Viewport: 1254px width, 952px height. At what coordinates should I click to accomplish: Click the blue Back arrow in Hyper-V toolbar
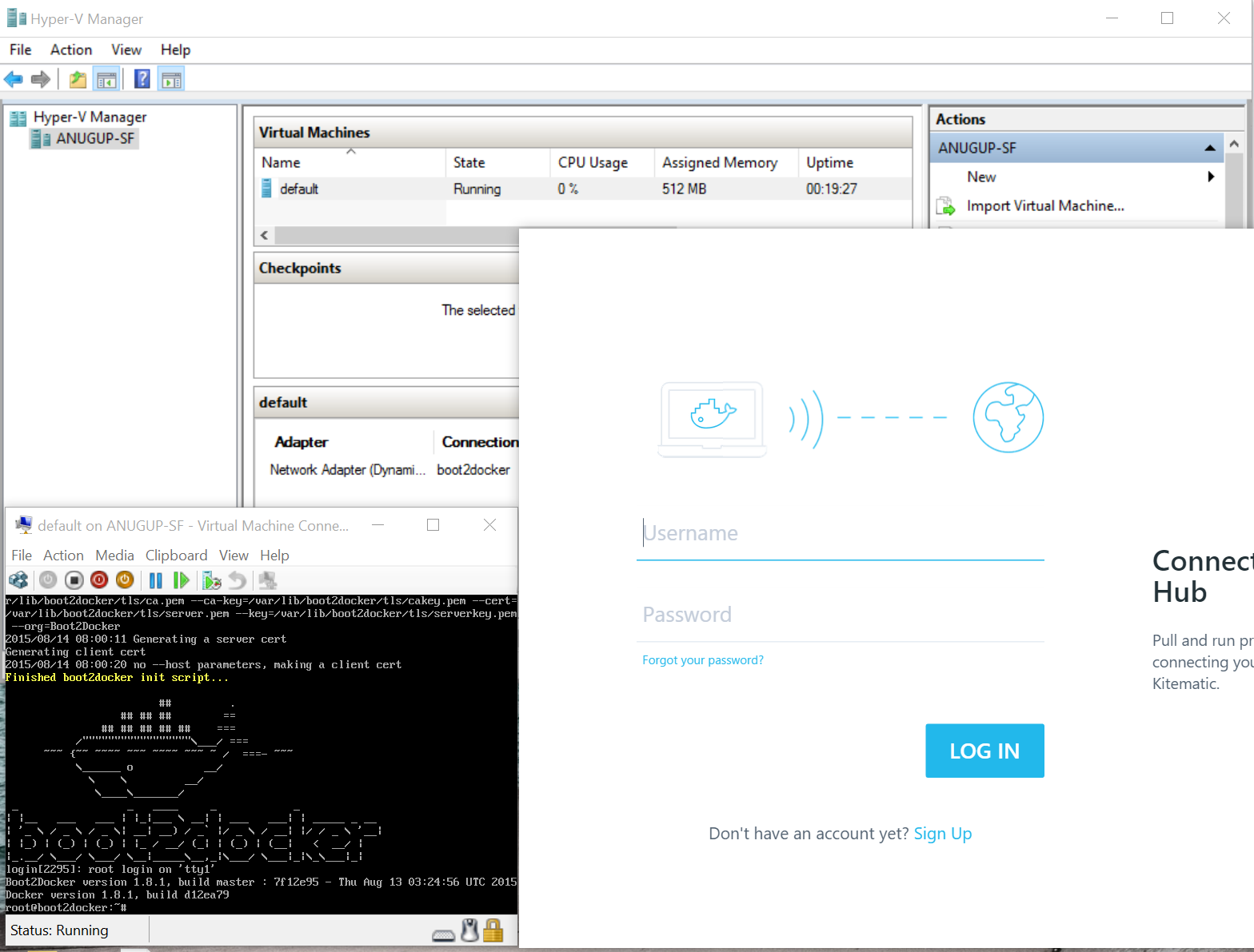coord(14,79)
